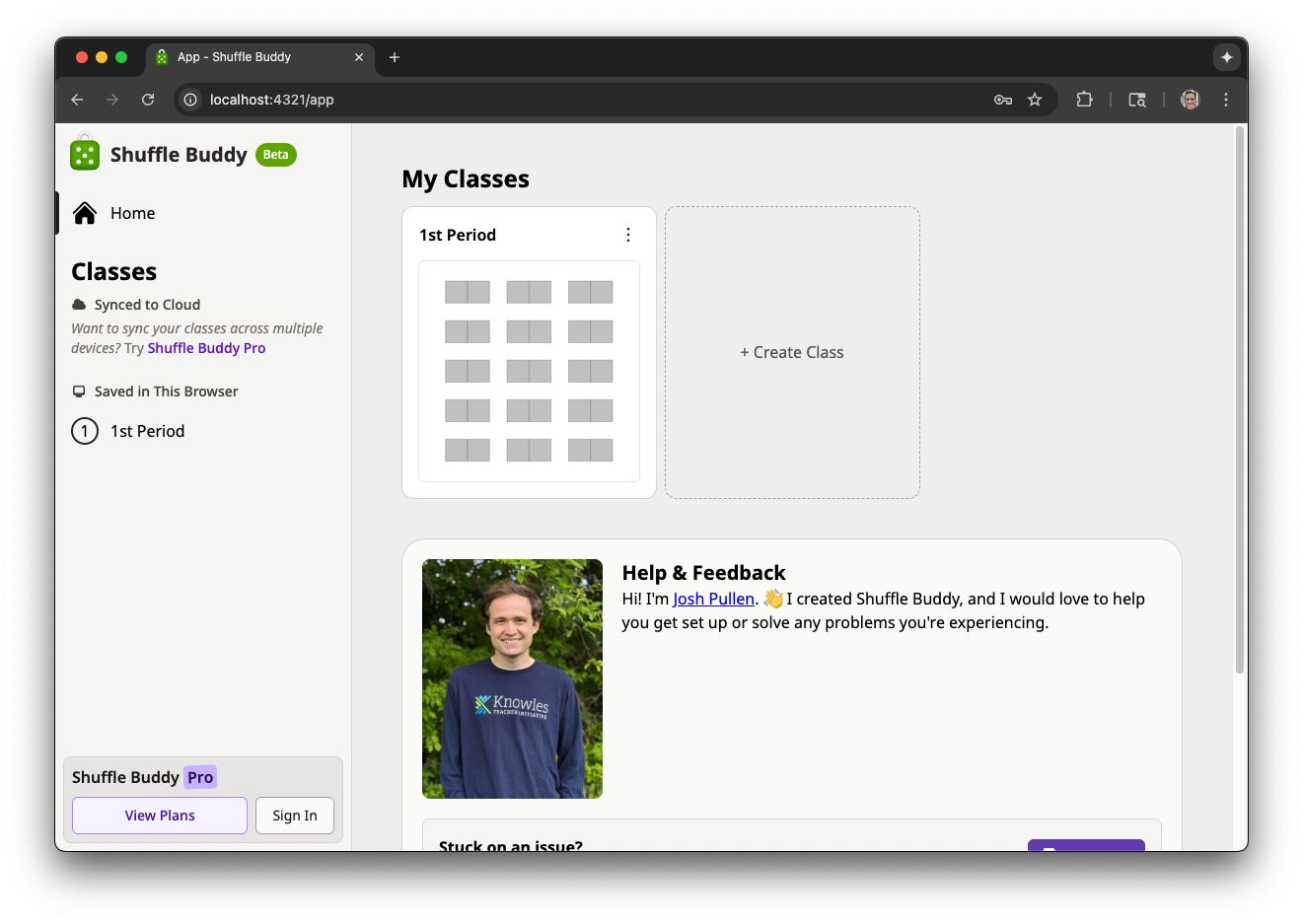Bookmark this page with the star icon
Screen dimensions: 1303x924
tap(1035, 100)
